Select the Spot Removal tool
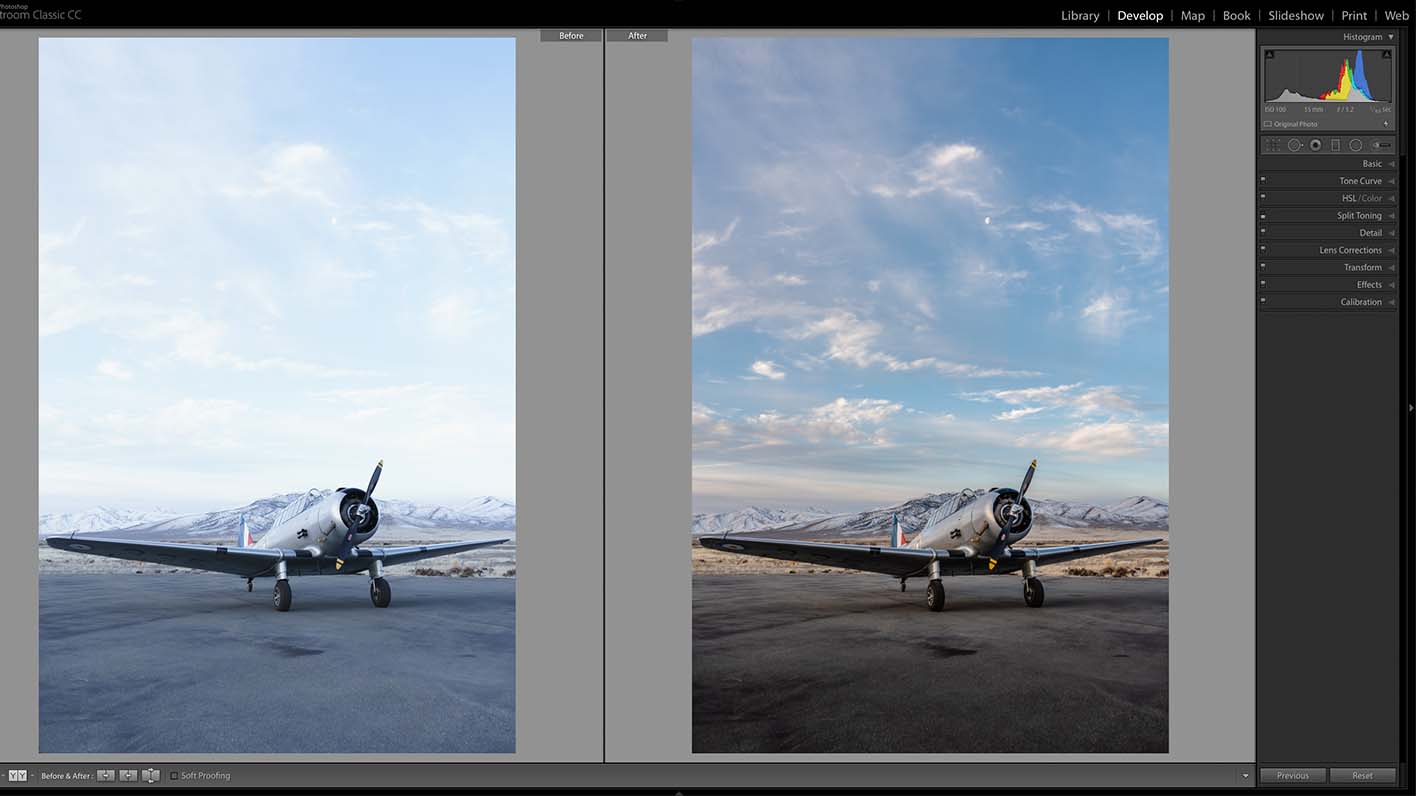This screenshot has width=1416, height=796. coord(1294,144)
